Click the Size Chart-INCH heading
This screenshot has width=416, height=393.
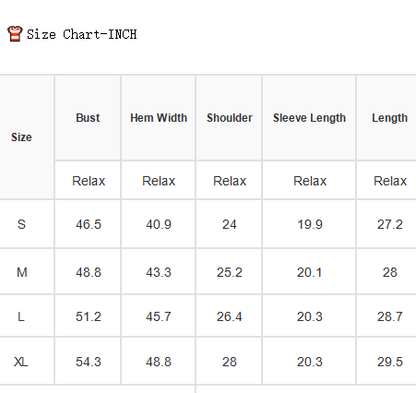pos(82,34)
